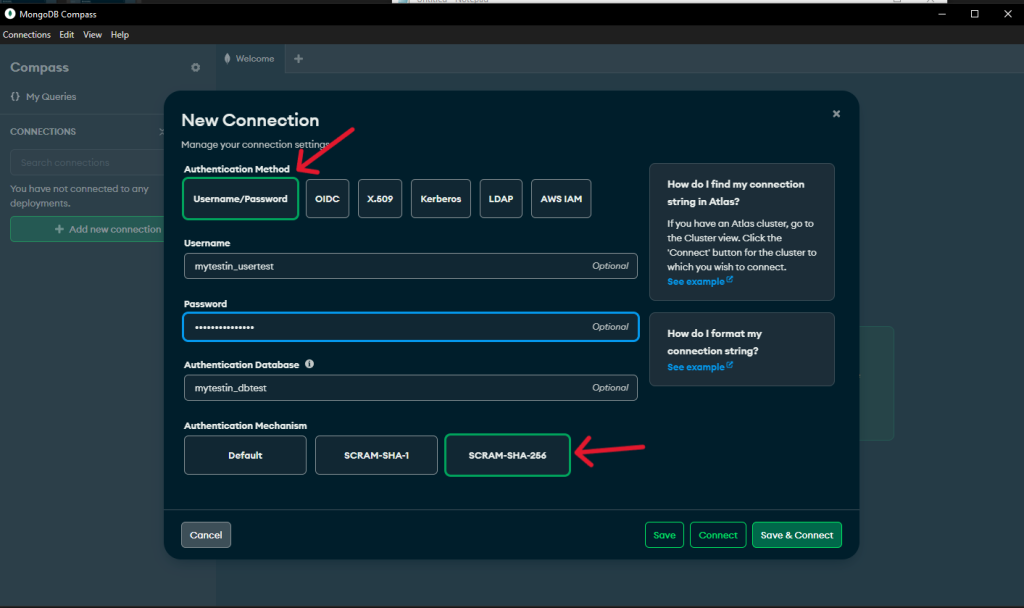Switch to the Welcome tab

point(250,59)
